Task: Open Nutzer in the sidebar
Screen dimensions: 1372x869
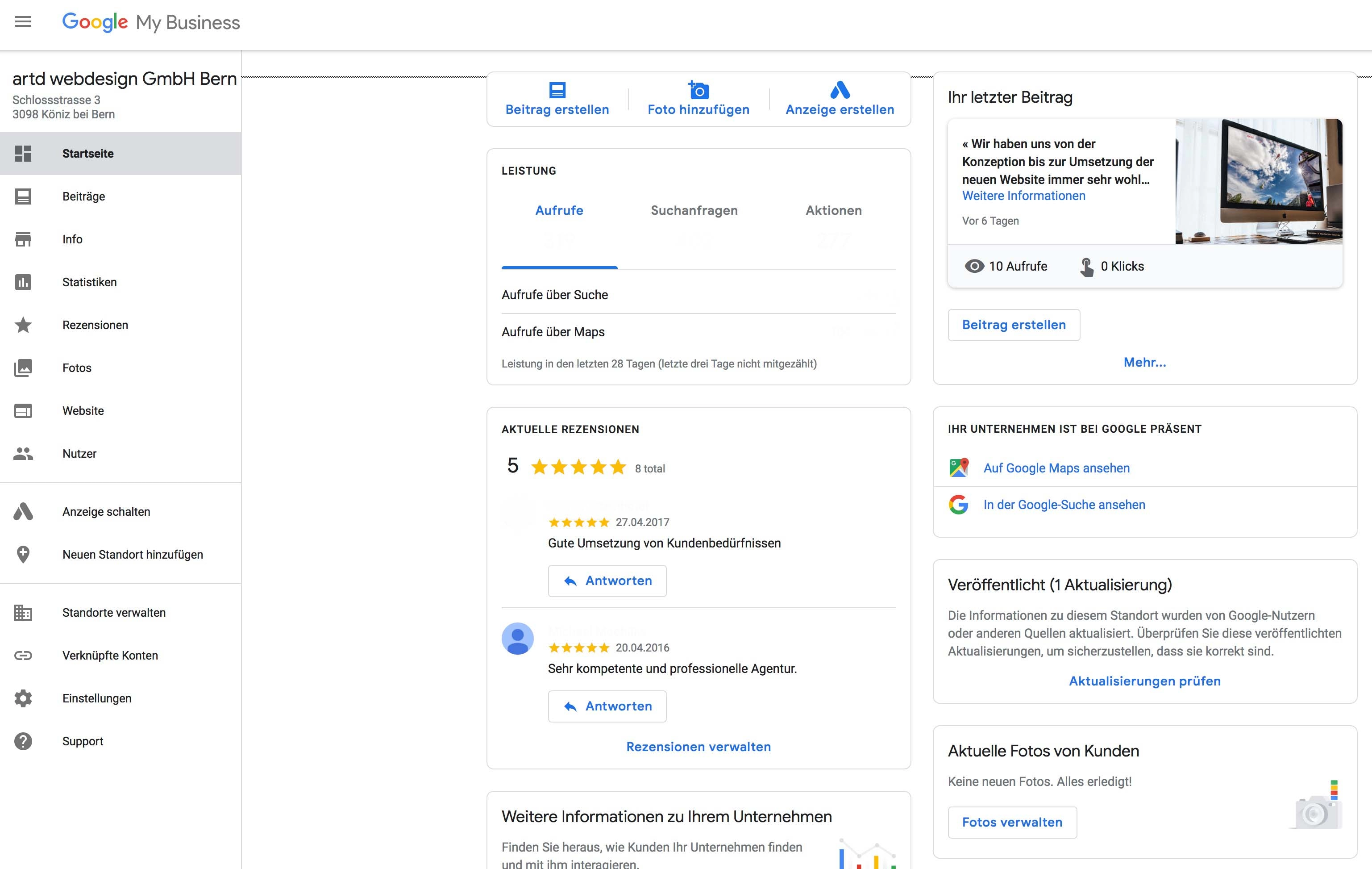Action: 120,453
